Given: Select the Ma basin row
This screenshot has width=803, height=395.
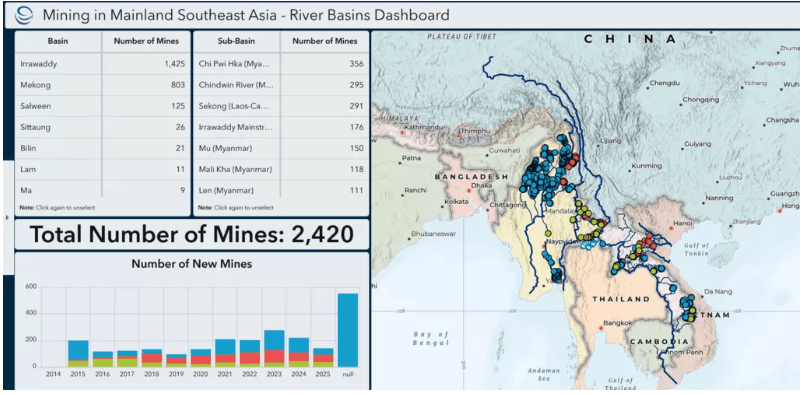Looking at the screenshot, I should pos(102,190).
